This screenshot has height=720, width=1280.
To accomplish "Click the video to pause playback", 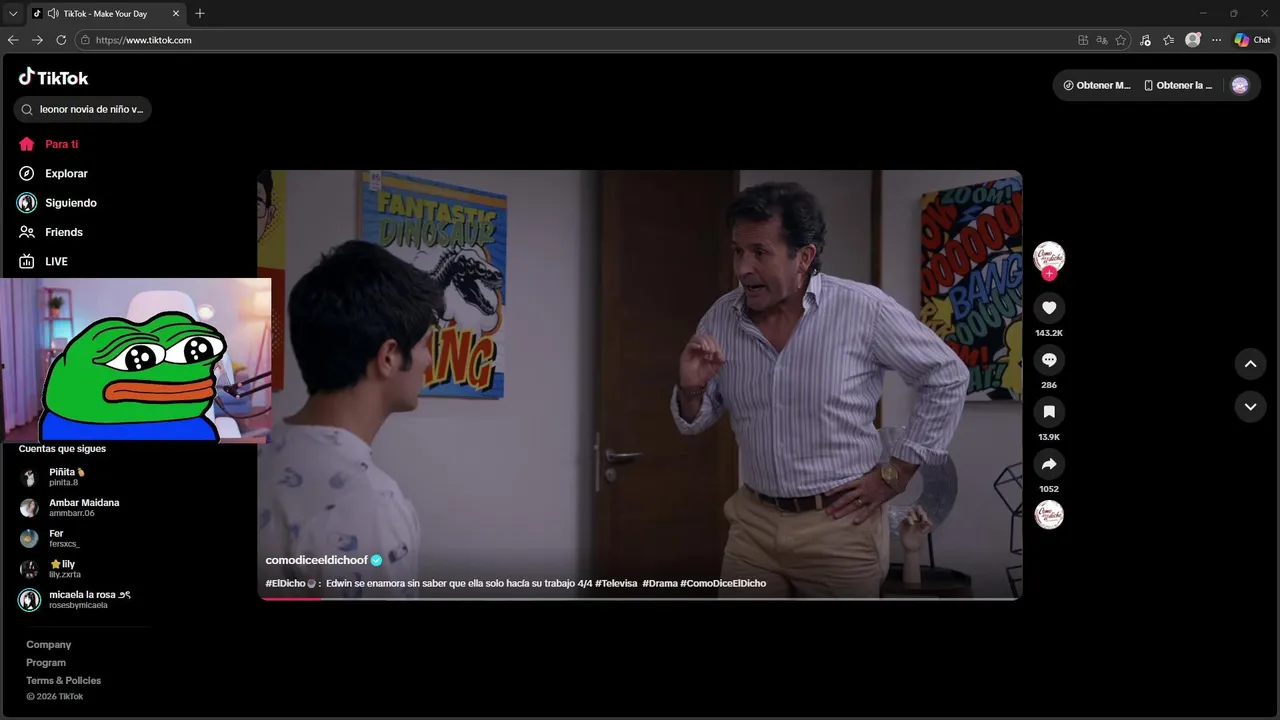I will tap(640, 384).
